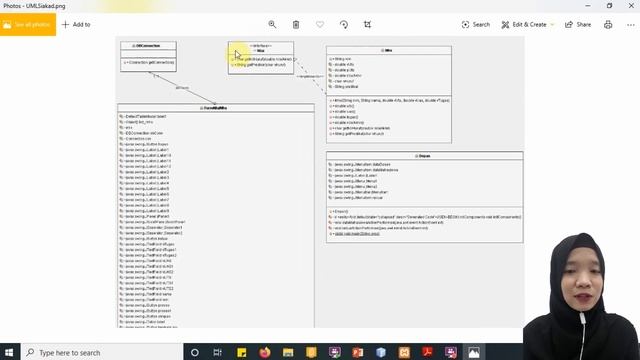The image size is (640, 360).
Task: Share the current photo
Action: coord(578,24)
